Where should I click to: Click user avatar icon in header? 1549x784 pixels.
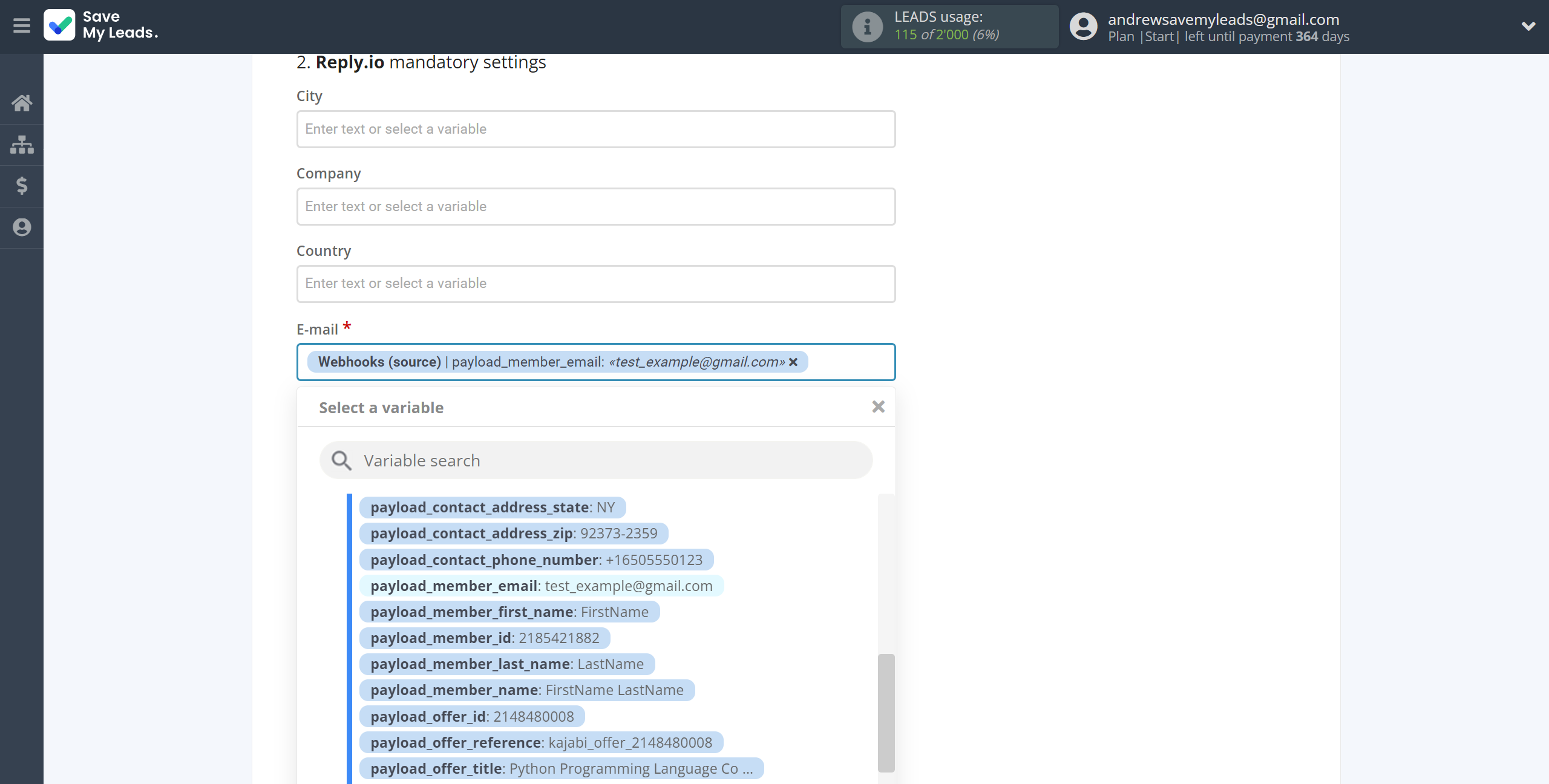click(1083, 27)
